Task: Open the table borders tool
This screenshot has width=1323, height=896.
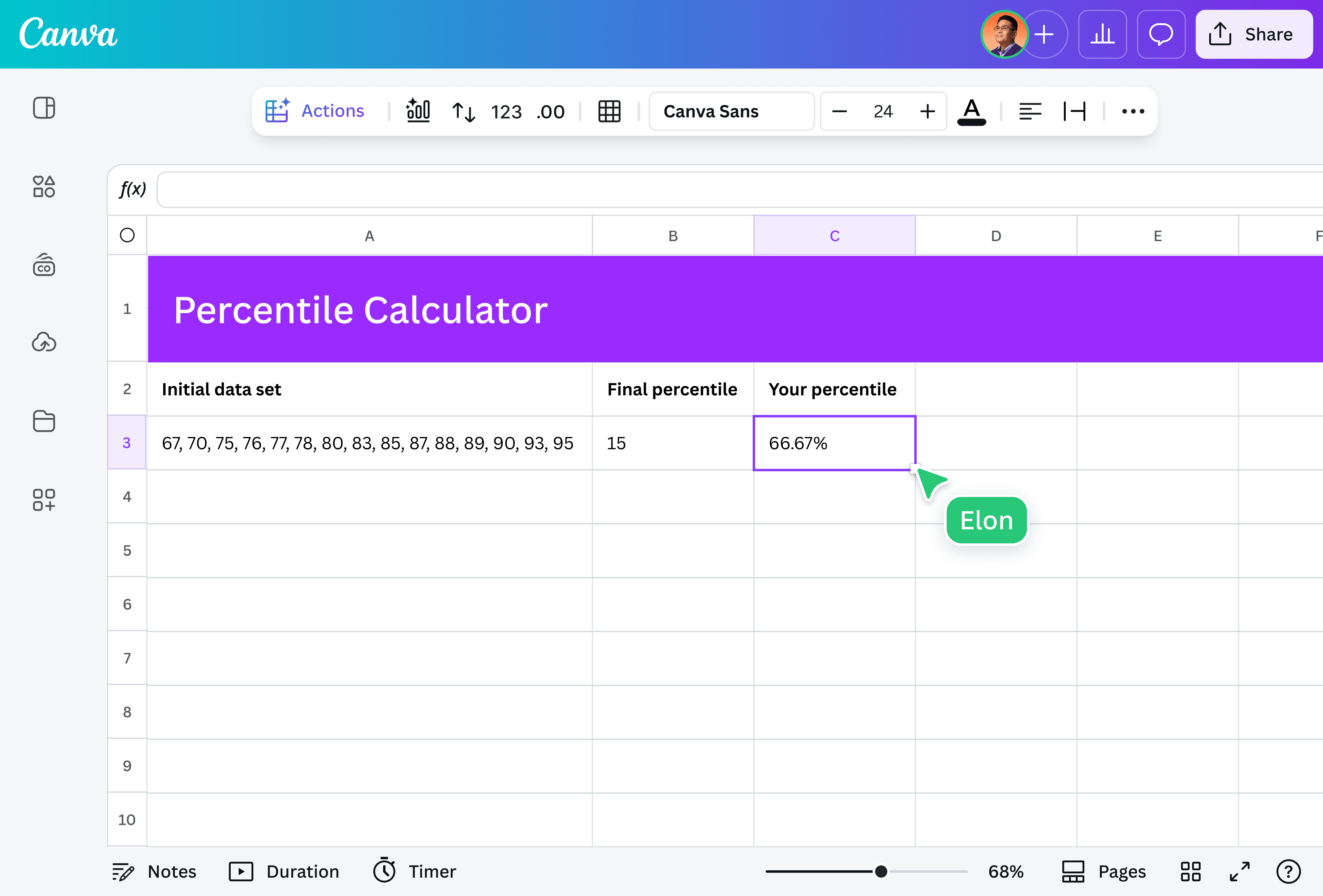Action: 609,112
